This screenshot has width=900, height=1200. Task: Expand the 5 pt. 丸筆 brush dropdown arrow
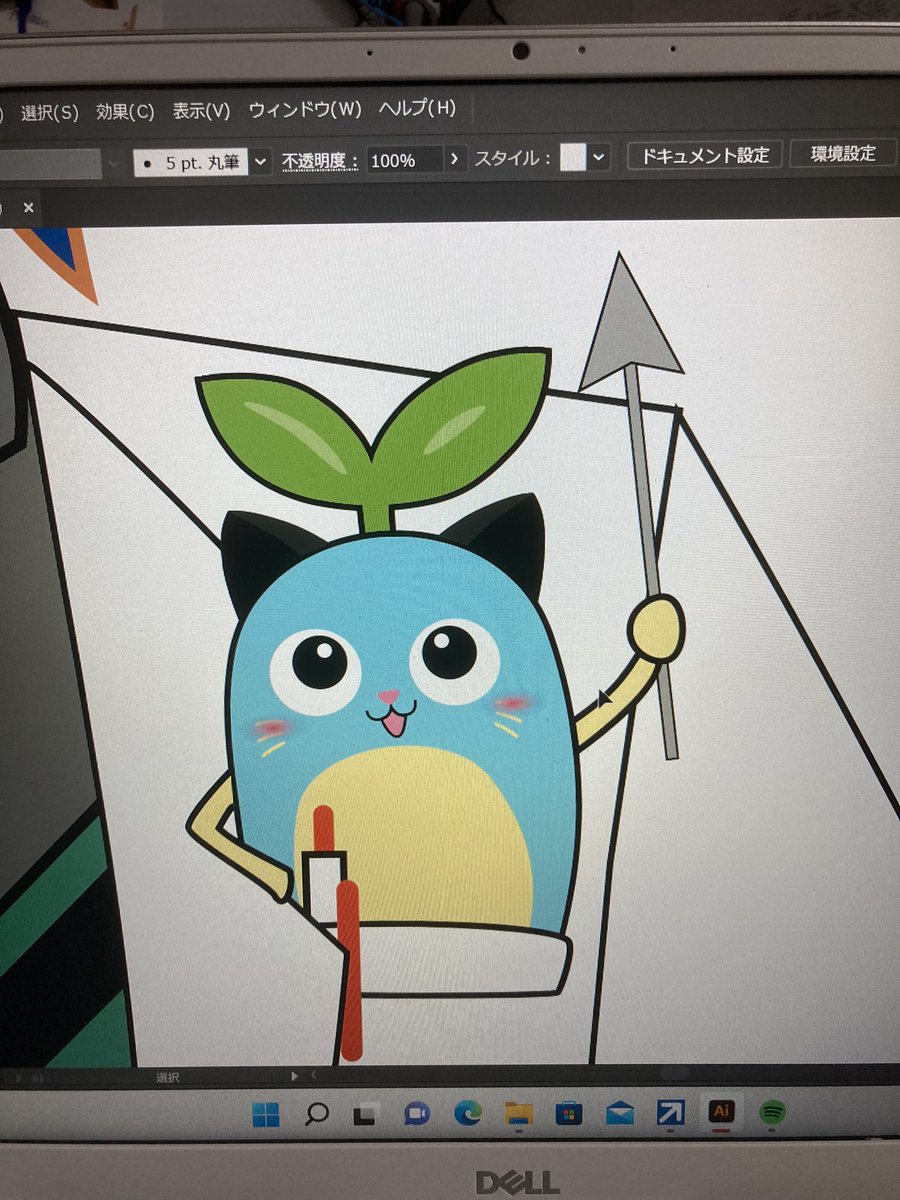click(x=261, y=161)
